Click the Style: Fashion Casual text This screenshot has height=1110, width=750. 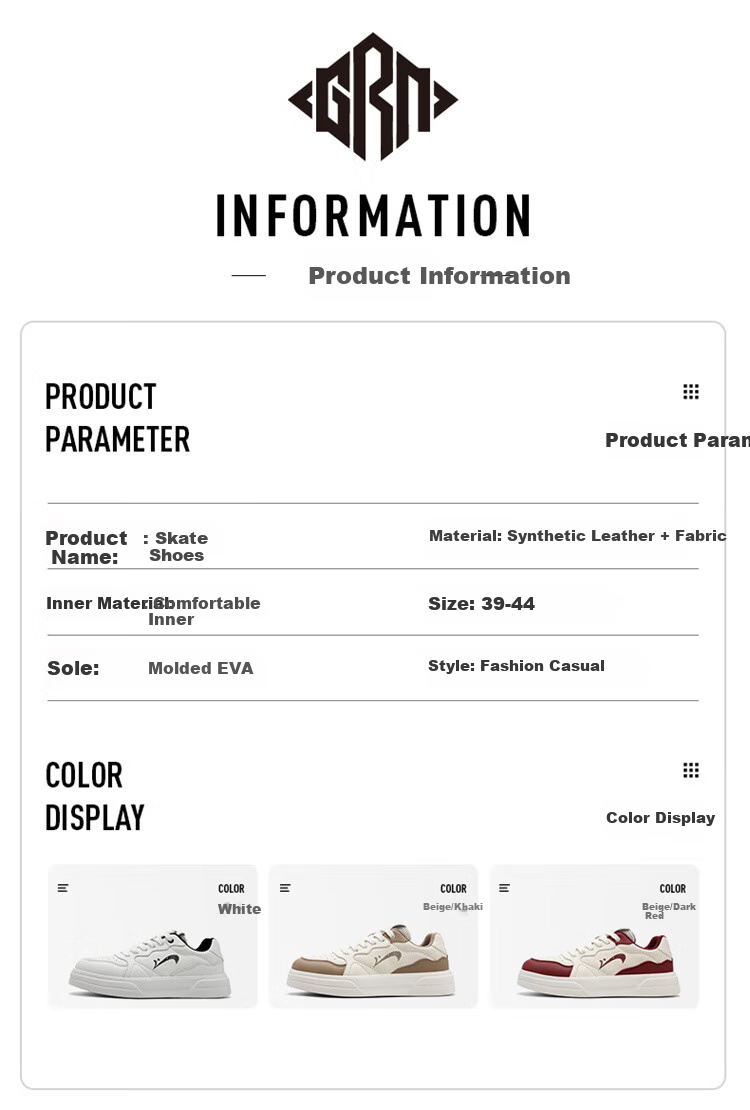point(516,665)
